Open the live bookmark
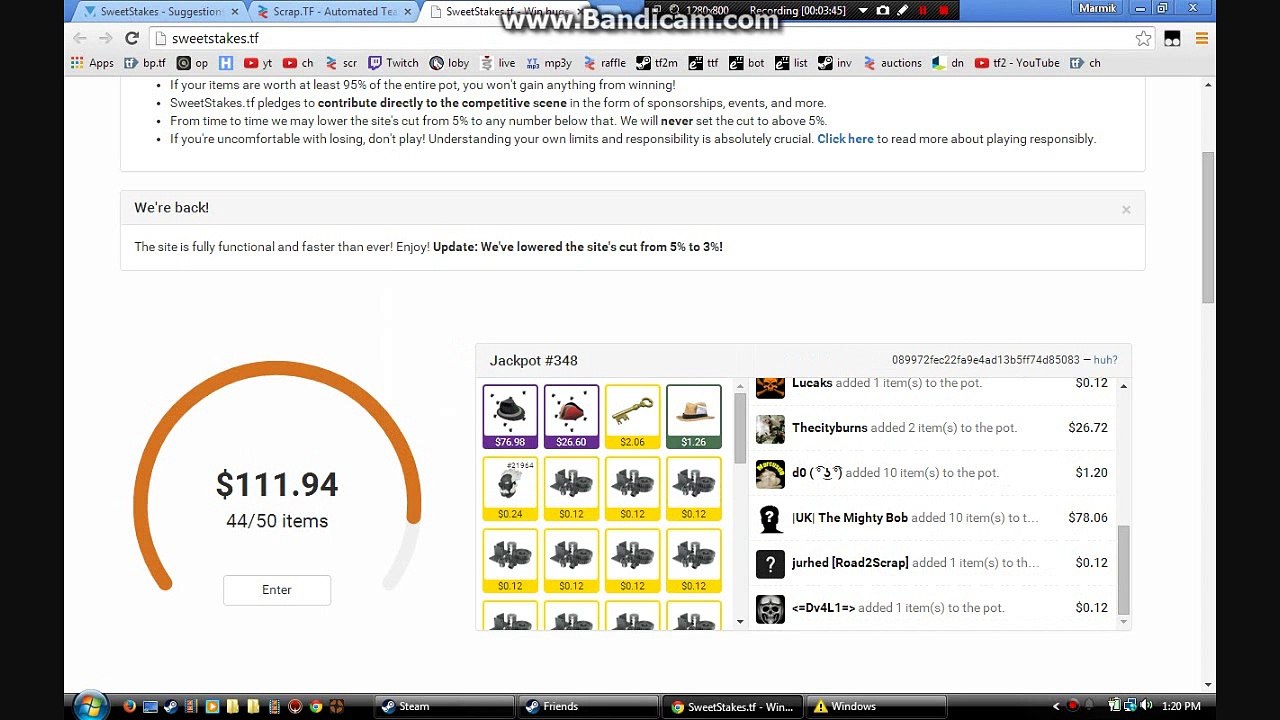 coord(497,63)
